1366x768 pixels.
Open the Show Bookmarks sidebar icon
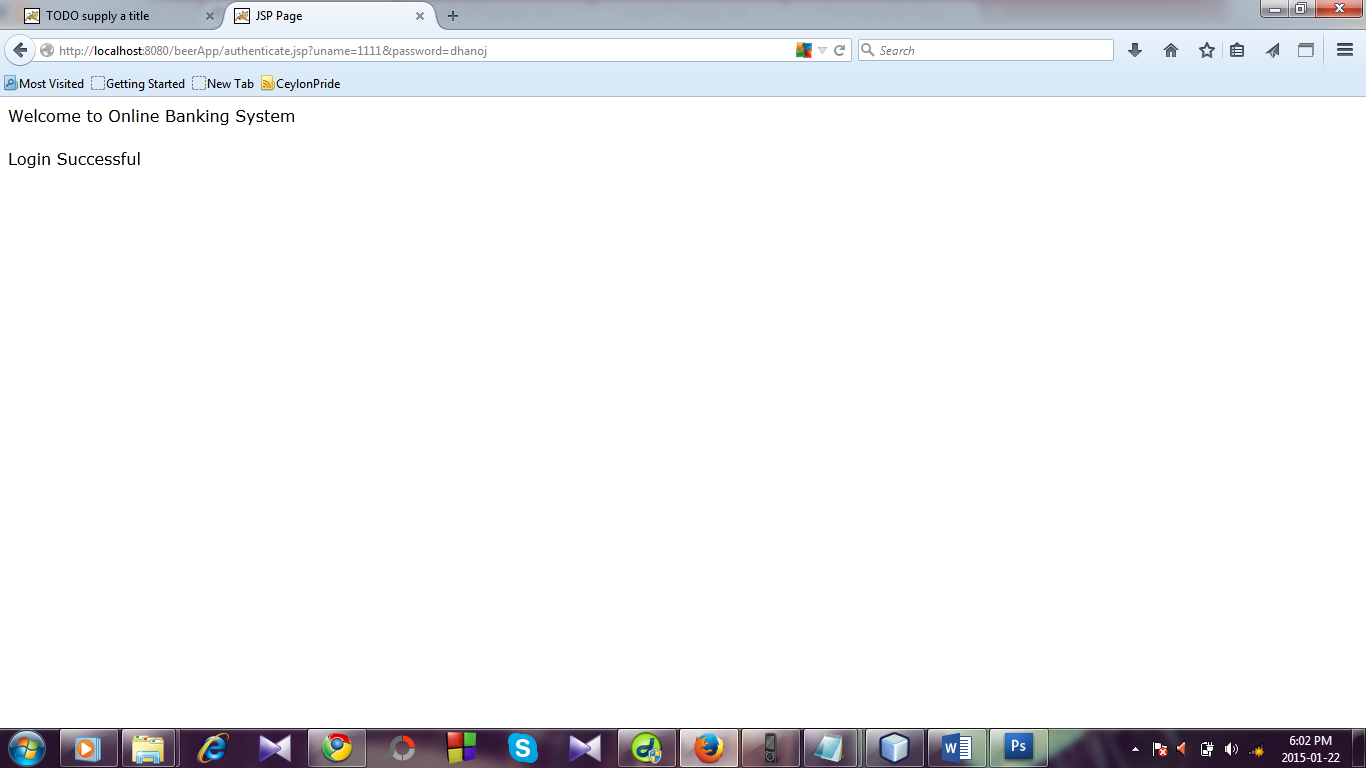pos(1237,49)
